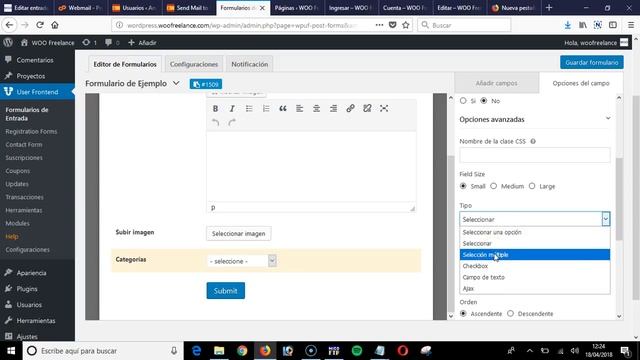Choose 'Checkbox' type option
The height and width of the screenshot is (360, 640).
point(535,266)
